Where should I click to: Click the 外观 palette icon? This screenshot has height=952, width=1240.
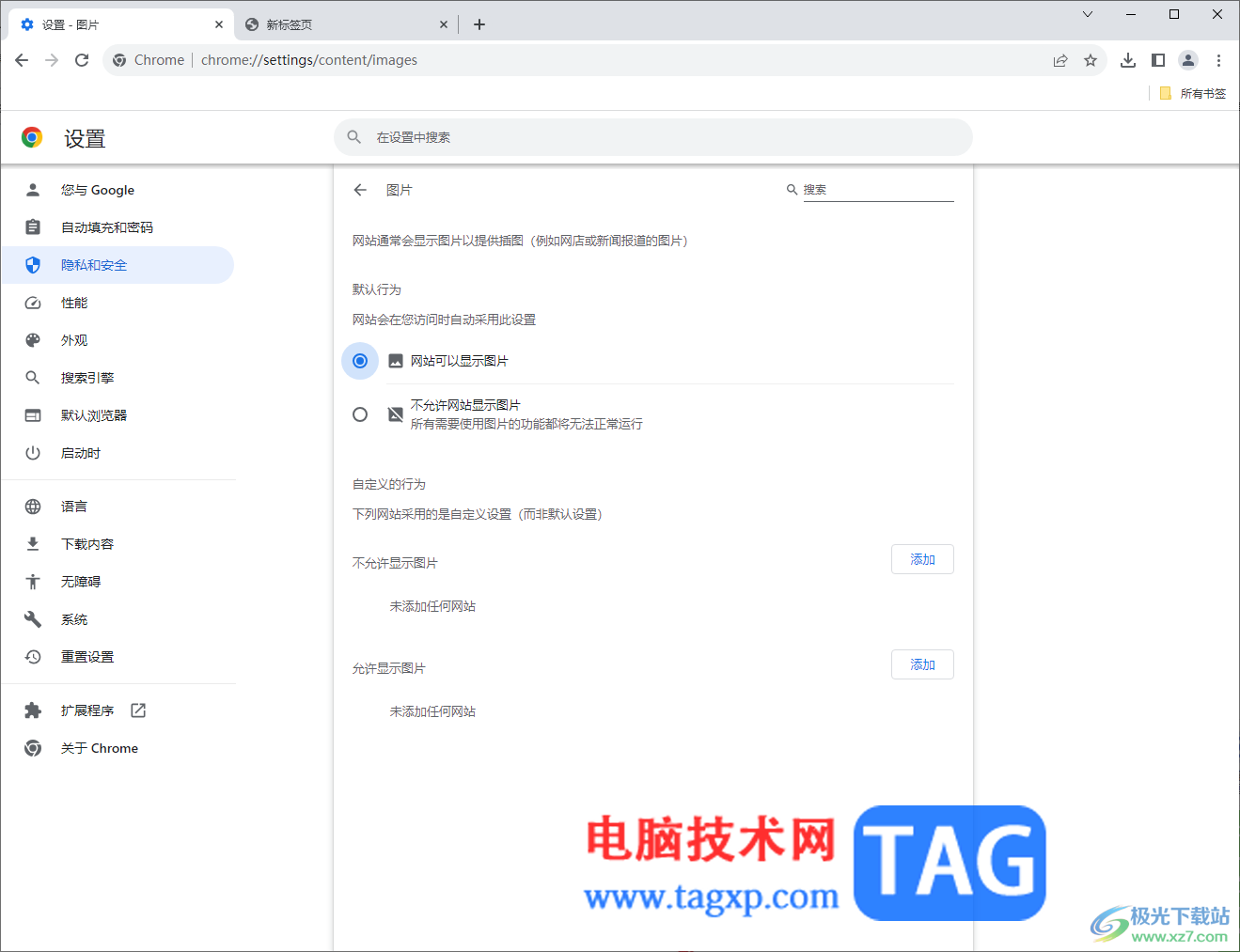click(33, 340)
